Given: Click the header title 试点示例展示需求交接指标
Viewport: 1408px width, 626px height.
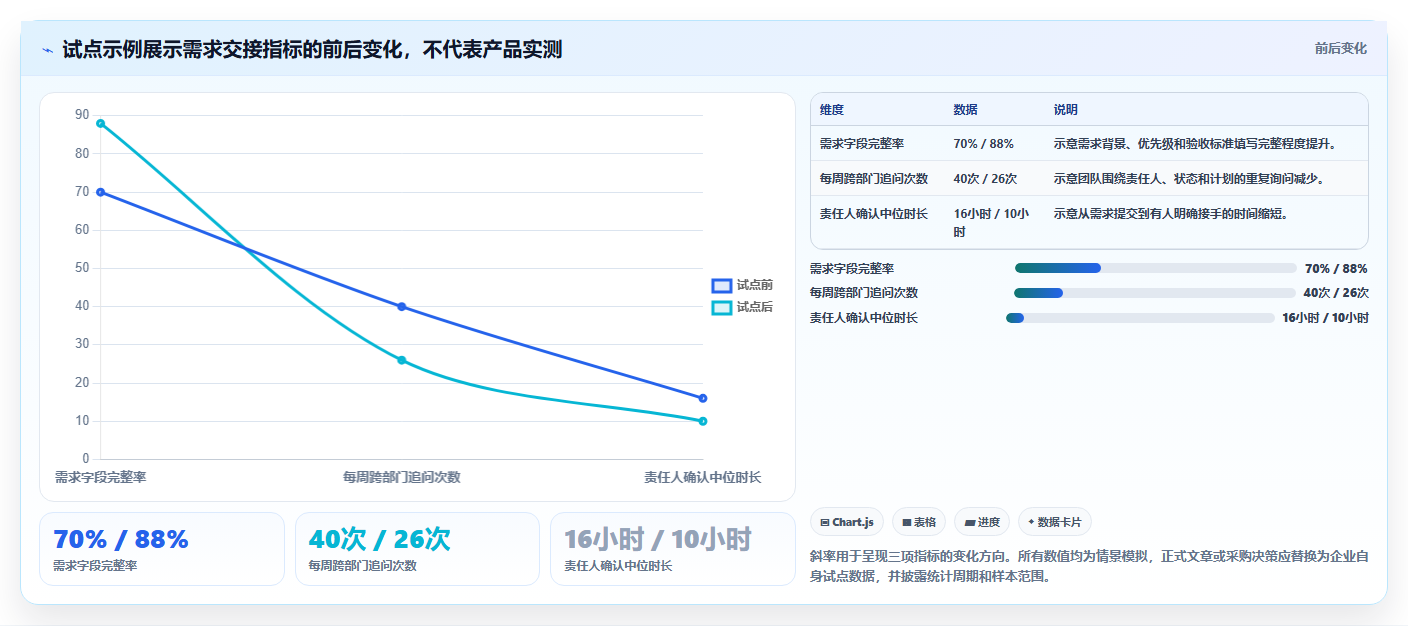Looking at the screenshot, I should point(312,50).
